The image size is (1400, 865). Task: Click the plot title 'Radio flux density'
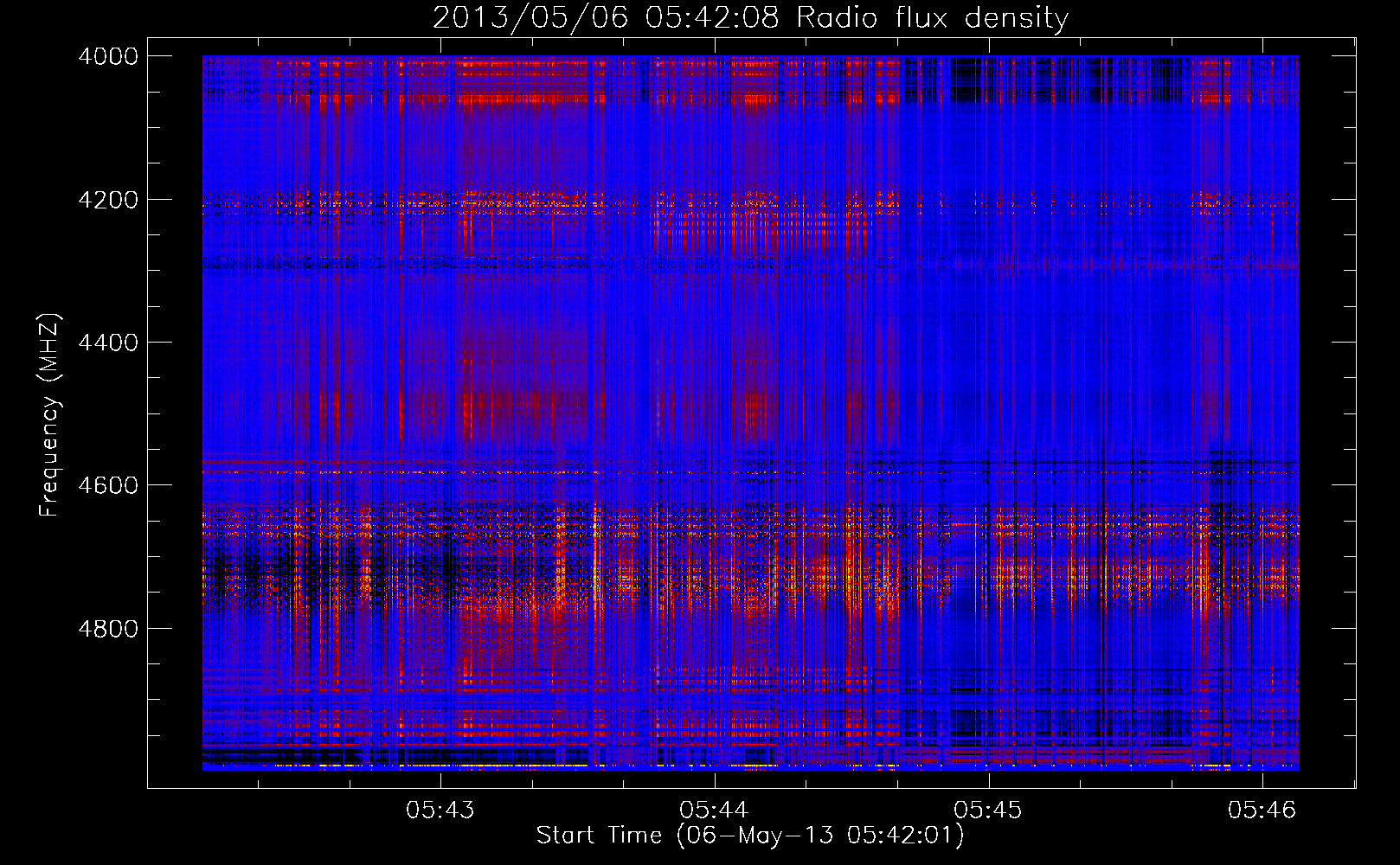click(x=933, y=18)
